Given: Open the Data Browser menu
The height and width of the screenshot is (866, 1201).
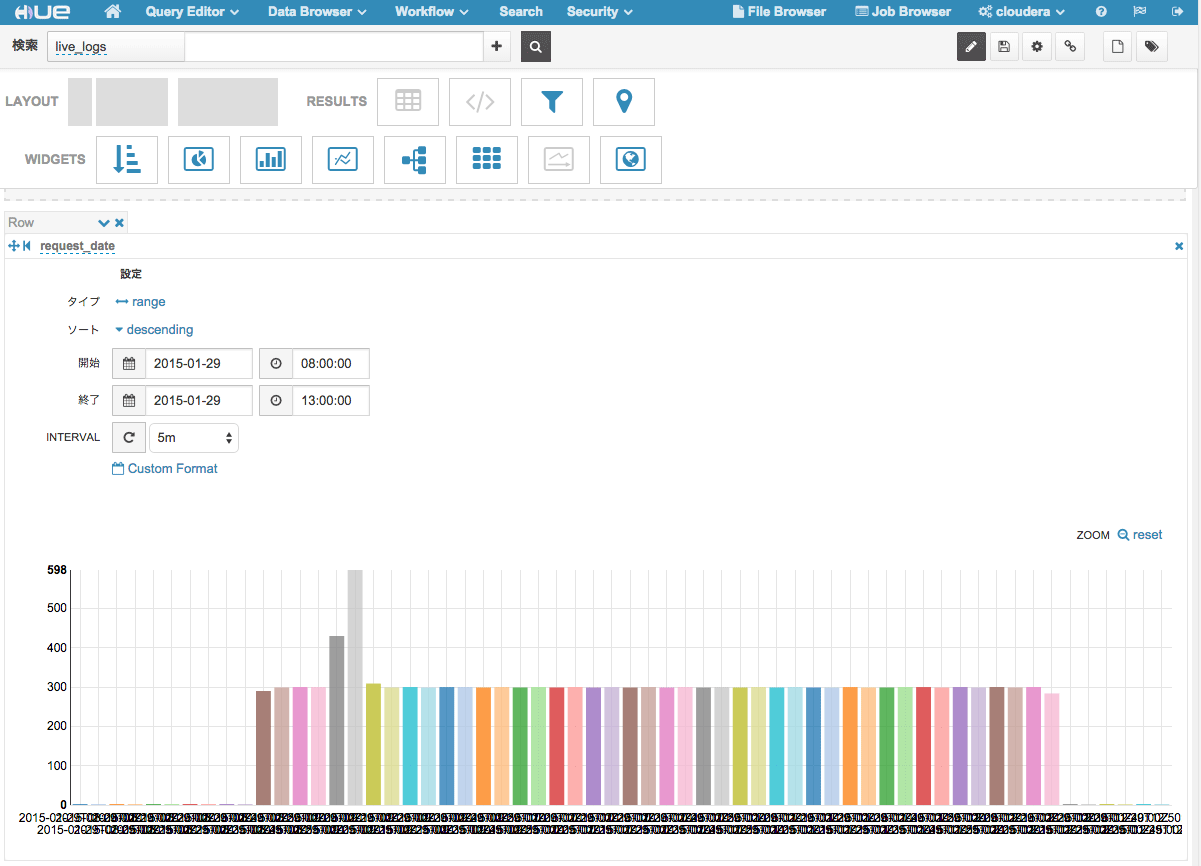Looking at the screenshot, I should pos(317,12).
